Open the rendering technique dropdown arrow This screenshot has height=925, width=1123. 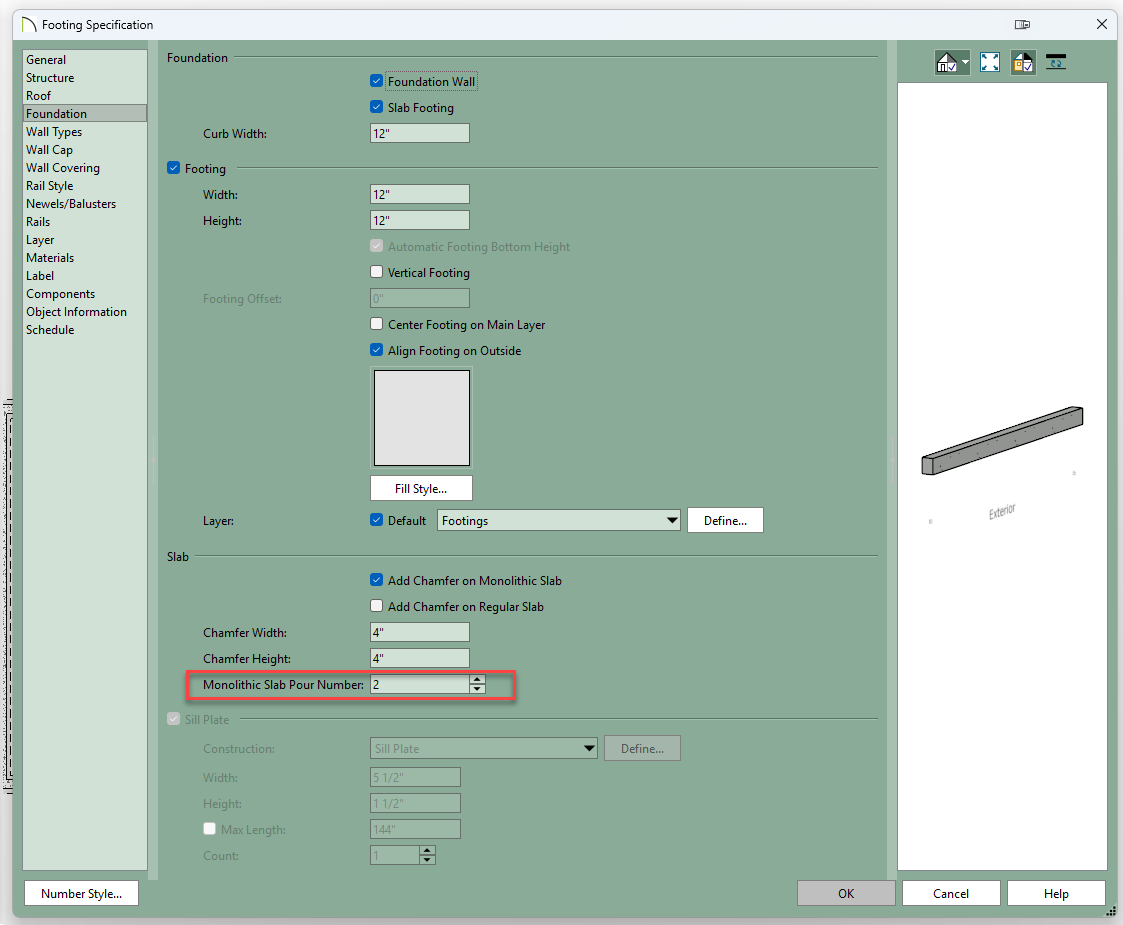(966, 62)
